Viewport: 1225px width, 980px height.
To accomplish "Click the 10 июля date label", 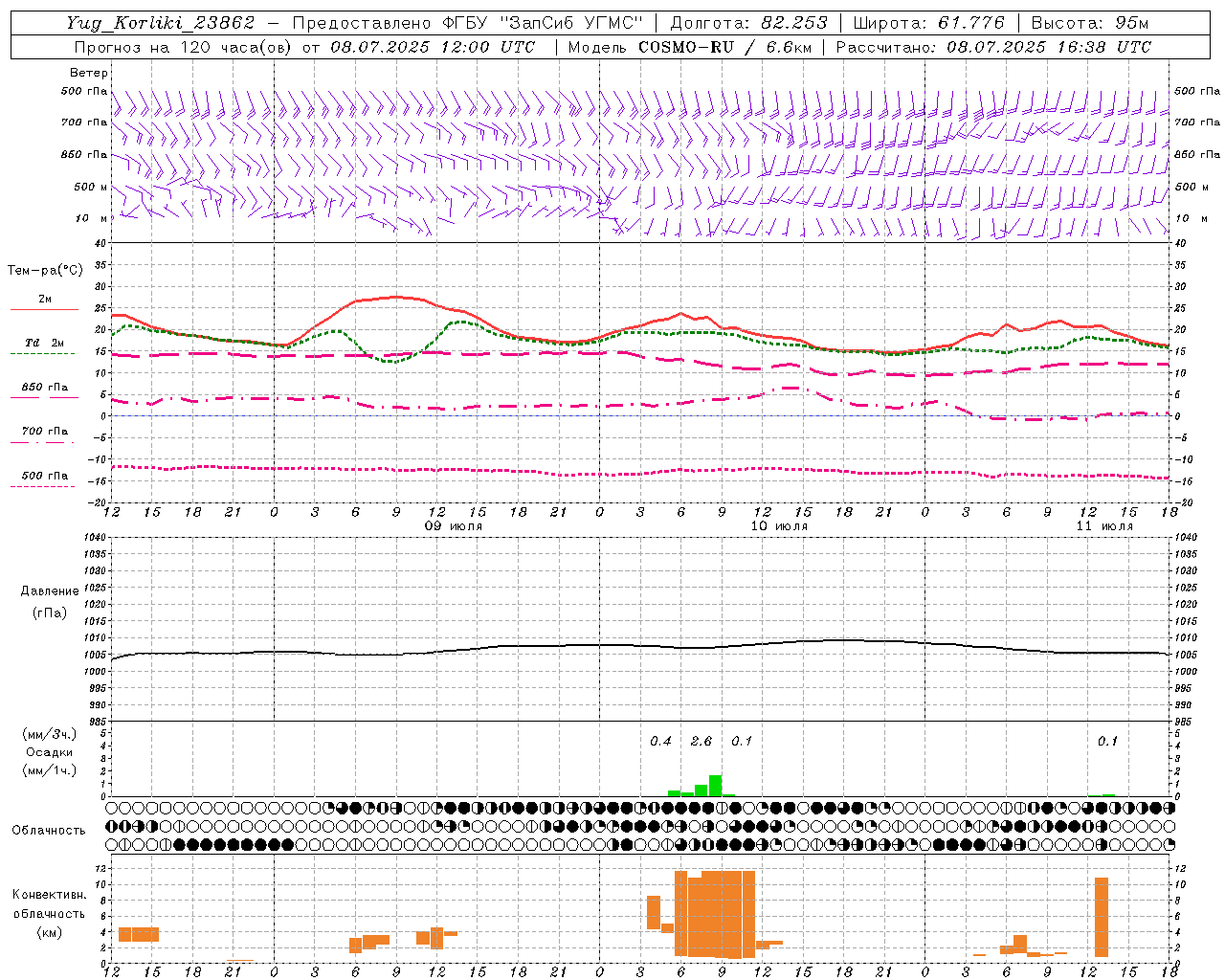I will (779, 526).
